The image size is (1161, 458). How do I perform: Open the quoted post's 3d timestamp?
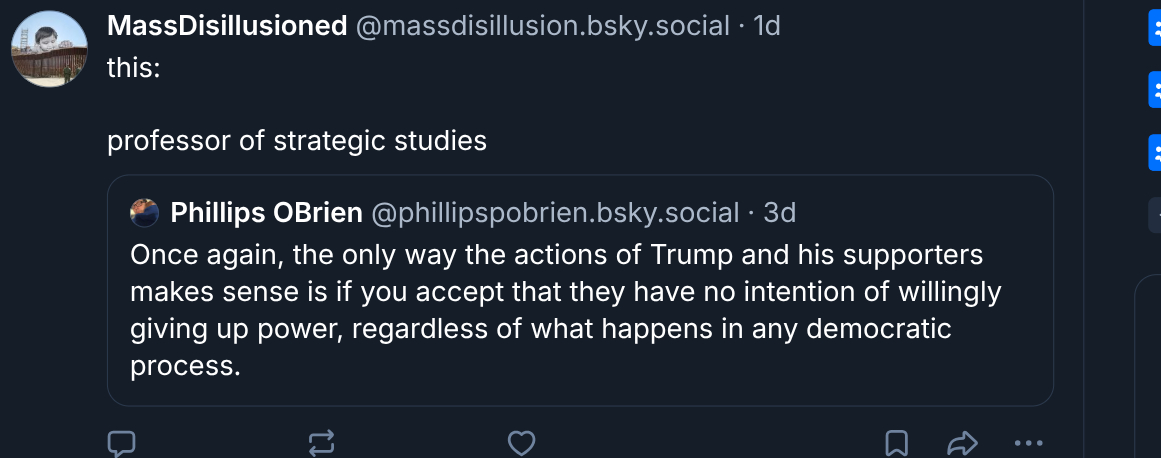point(780,213)
